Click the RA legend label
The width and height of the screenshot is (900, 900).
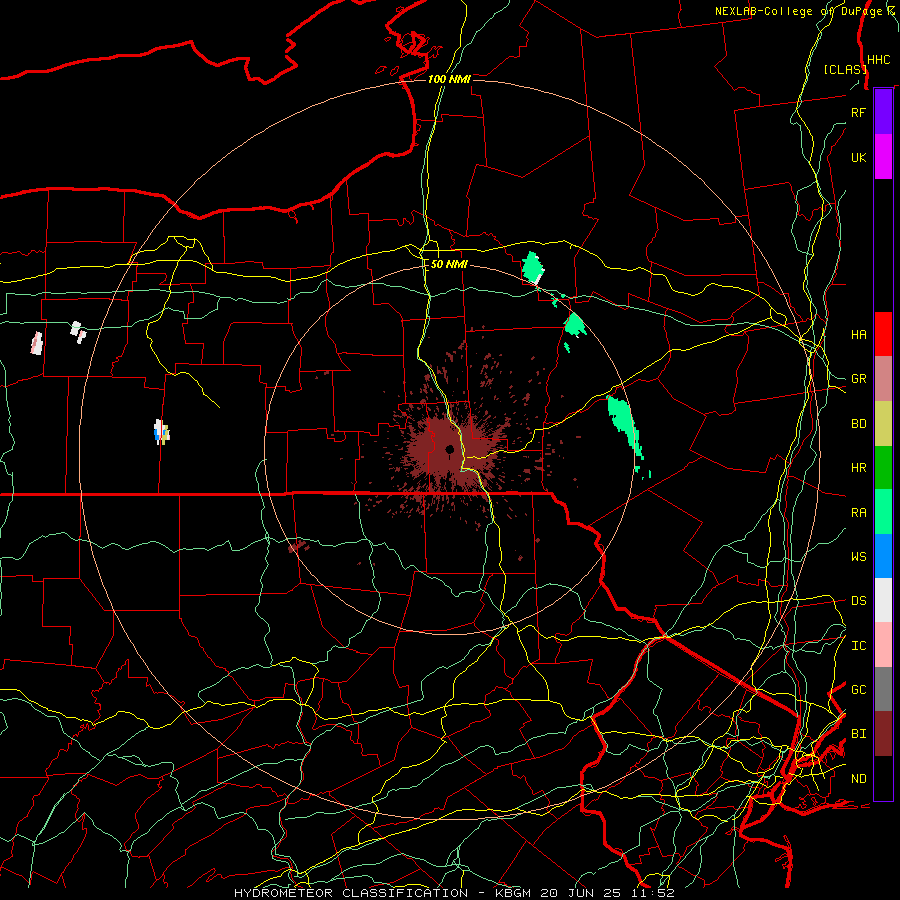pos(858,513)
